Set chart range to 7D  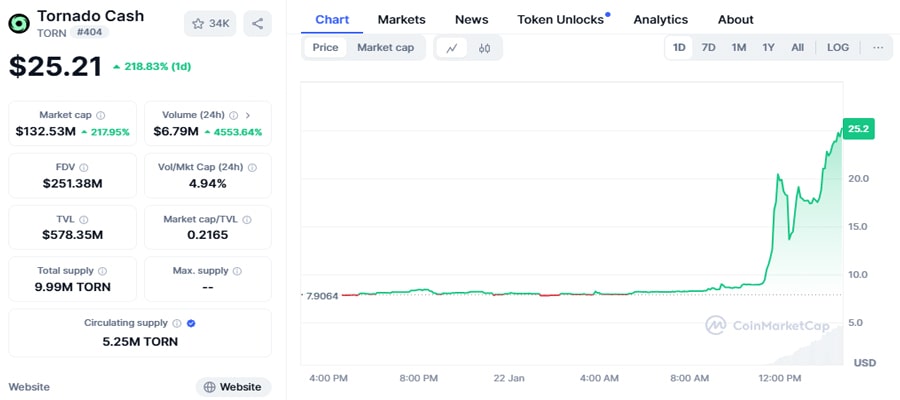pos(709,48)
